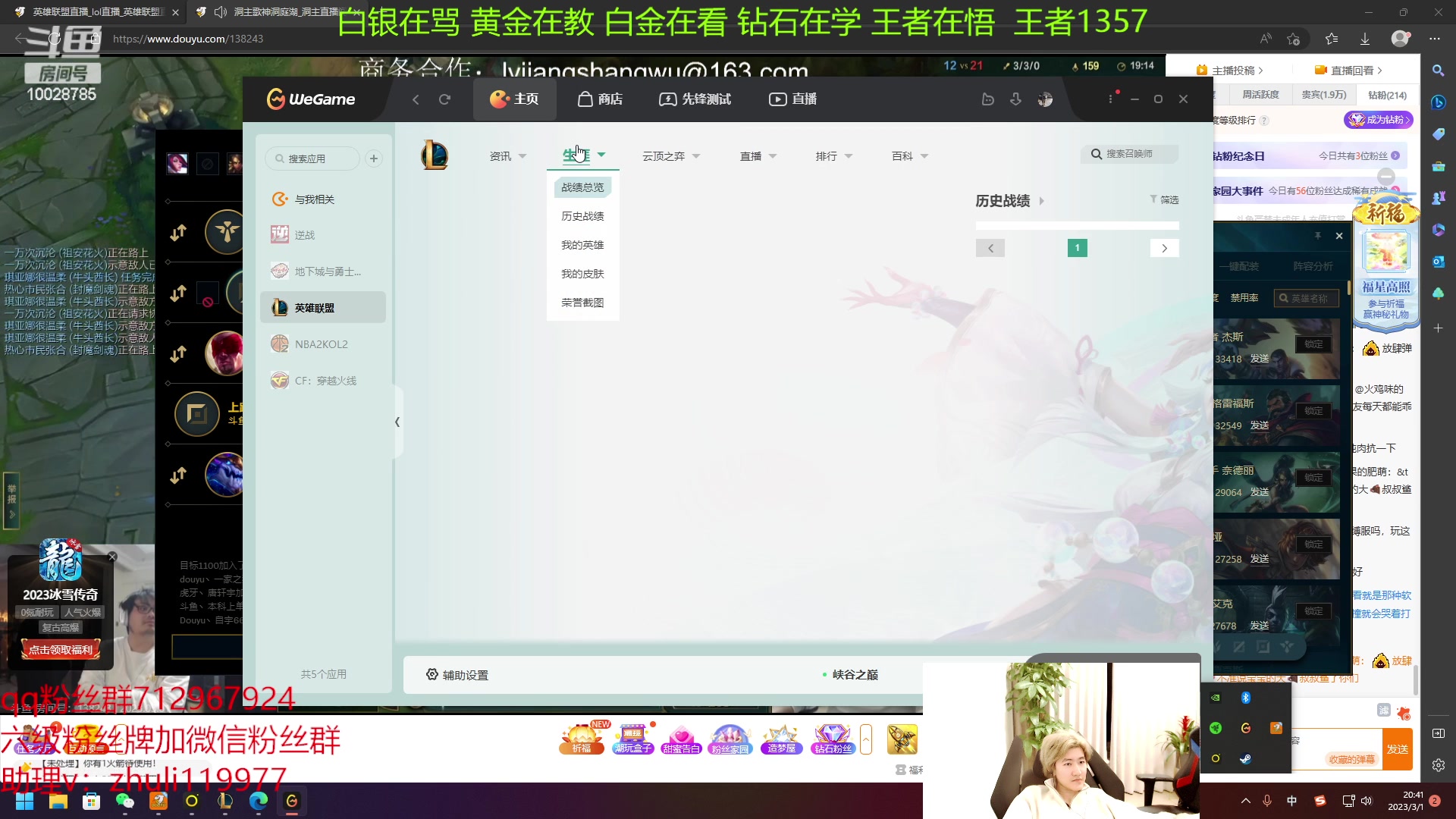Open 主播投稿 link on Douyu
Viewport: 1456px width, 819px height.
click(x=1229, y=71)
